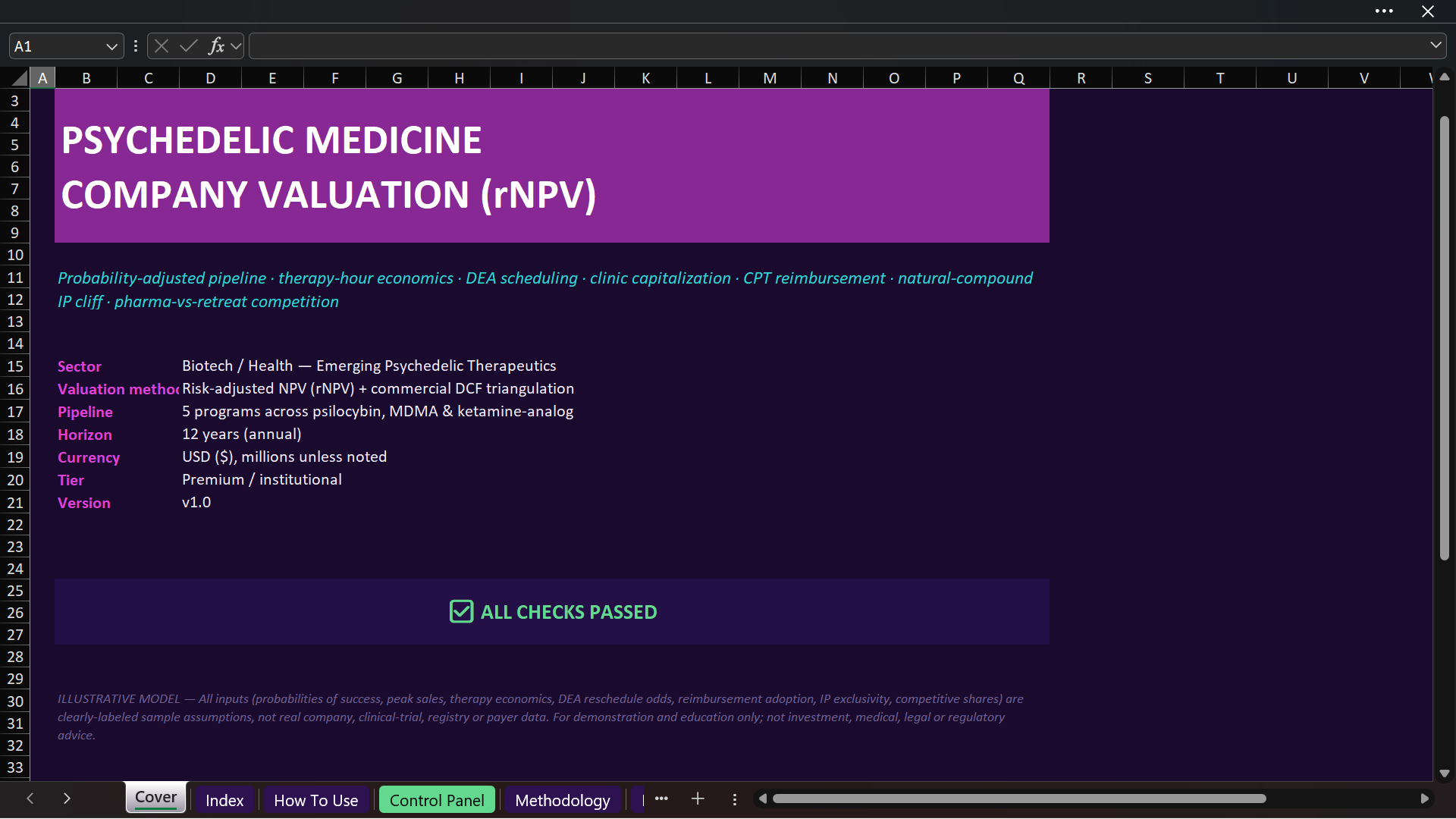Open the Methodology sheet tab
Viewport: 1456px width, 819px height.
(x=563, y=800)
